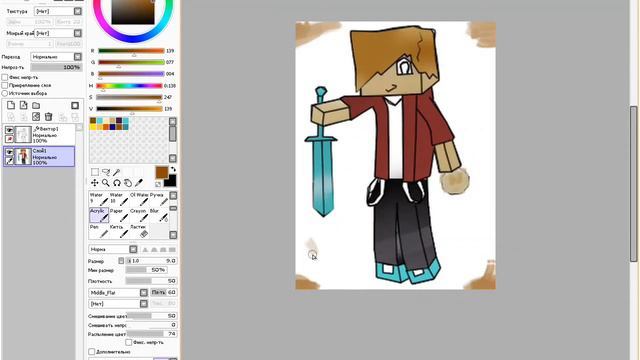Choose the Paper brush
The height and width of the screenshot is (360, 640).
tap(119, 215)
